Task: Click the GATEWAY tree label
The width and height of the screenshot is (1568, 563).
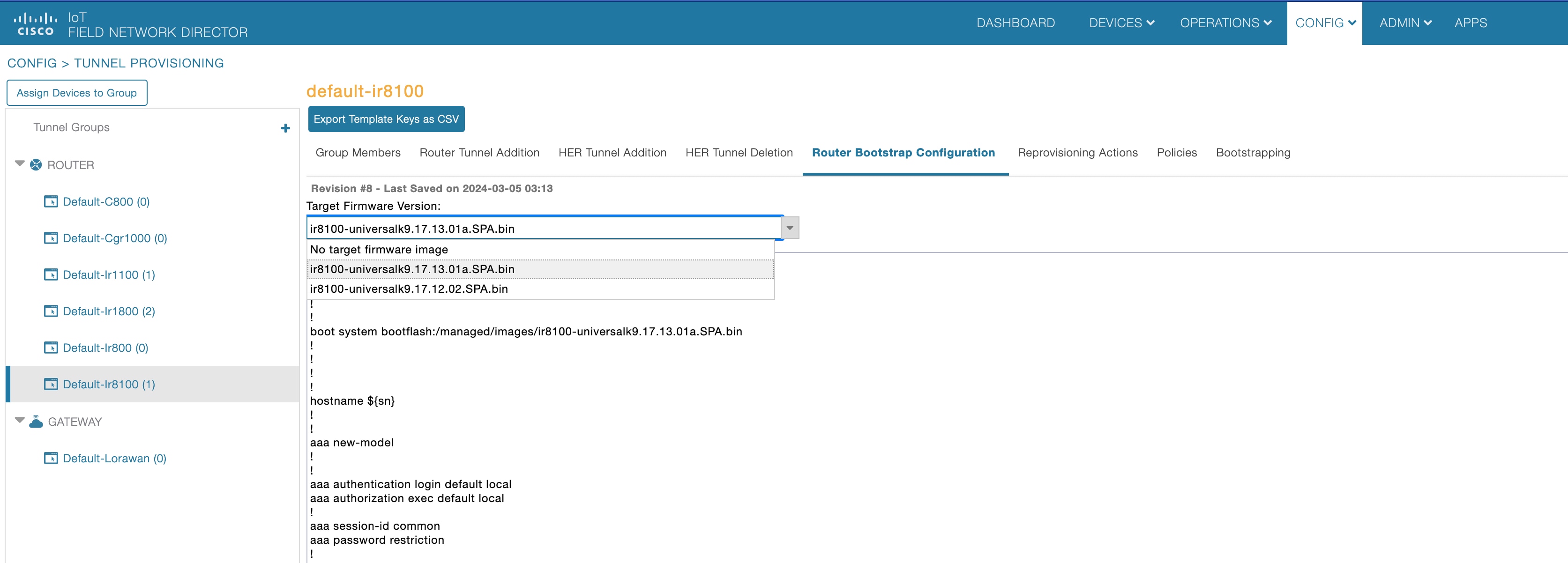Action: (75, 421)
